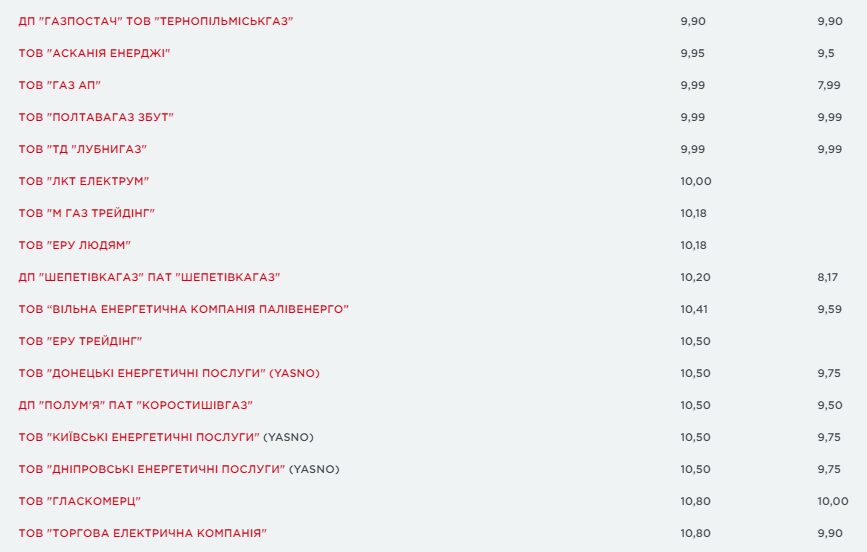
Task: Open ТОВ "ЕРУ ТРЕЙДІНГ" link
Action: 80,341
